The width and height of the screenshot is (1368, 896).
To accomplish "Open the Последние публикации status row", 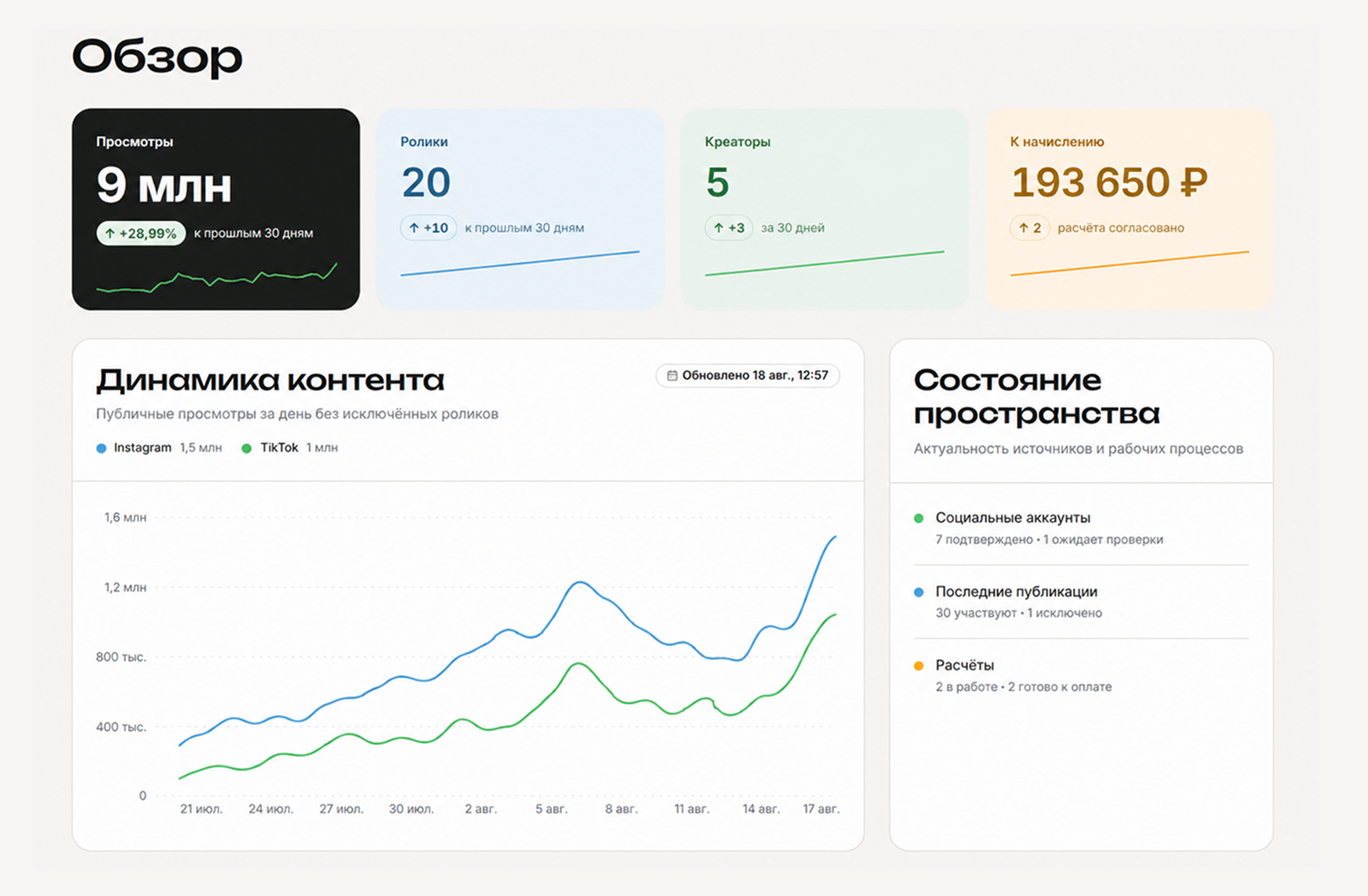I will [x=1081, y=601].
